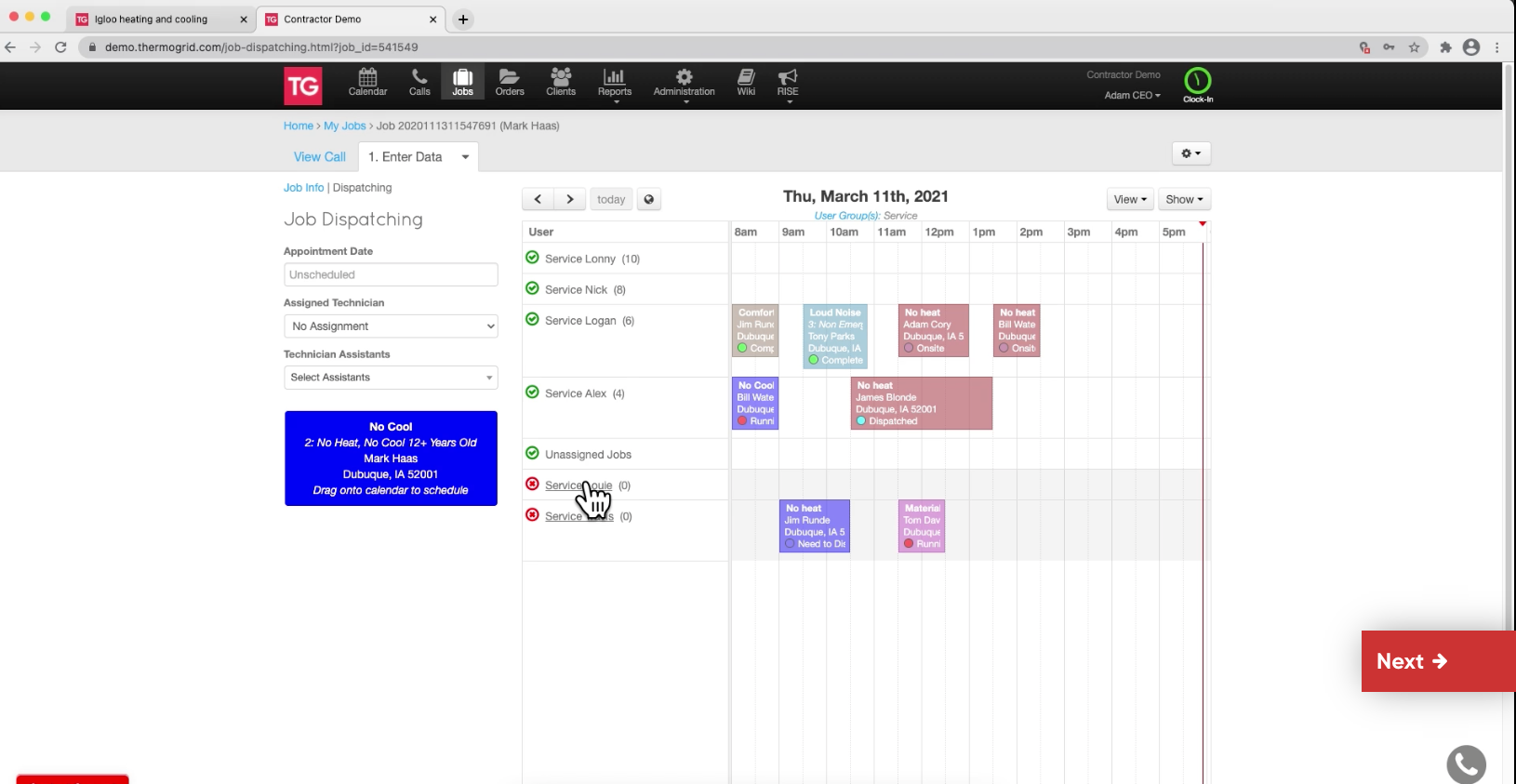
Task: Open the Calls section
Action: click(x=419, y=83)
